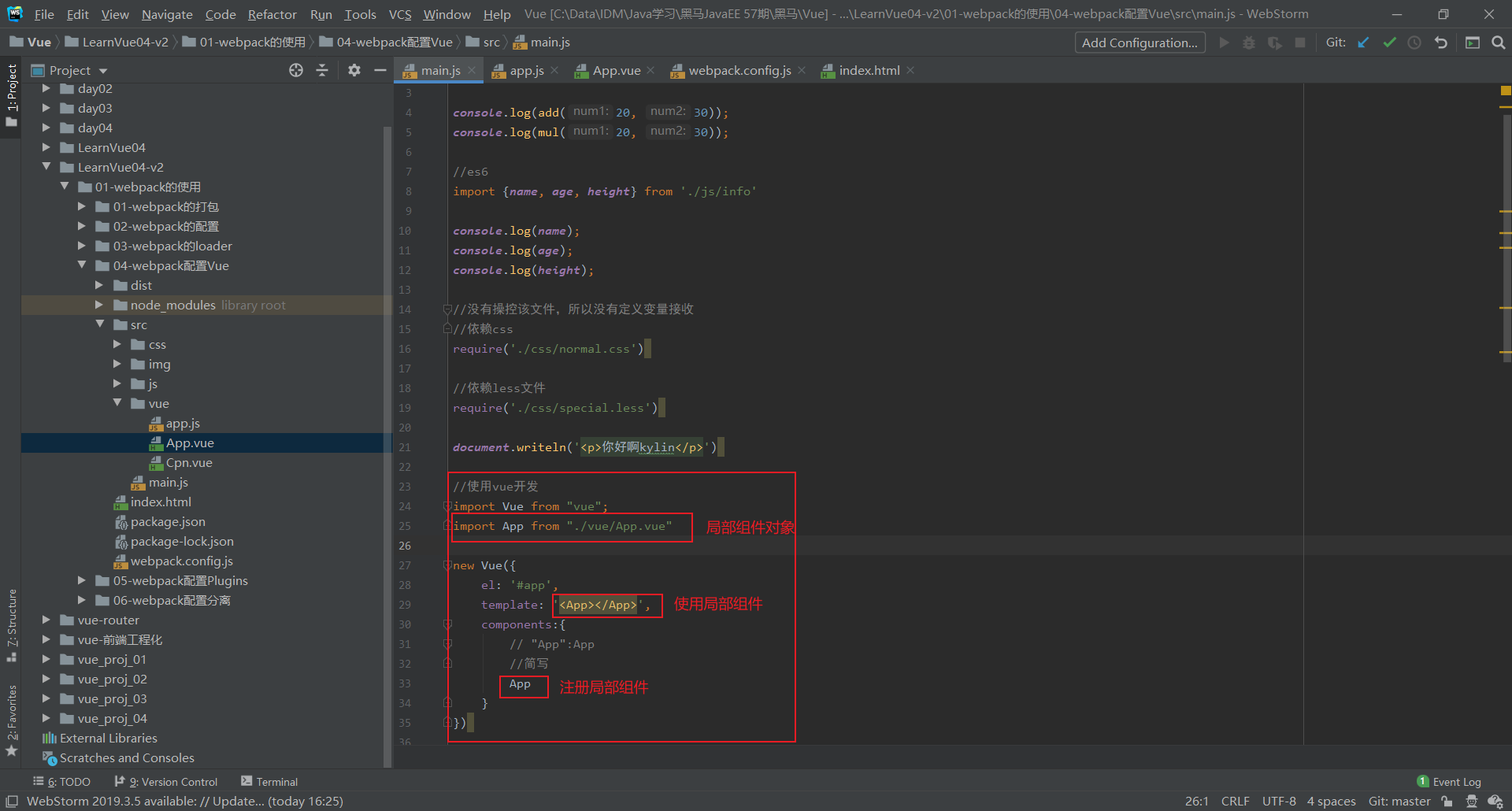
Task: Open the File menu
Action: coord(44,14)
